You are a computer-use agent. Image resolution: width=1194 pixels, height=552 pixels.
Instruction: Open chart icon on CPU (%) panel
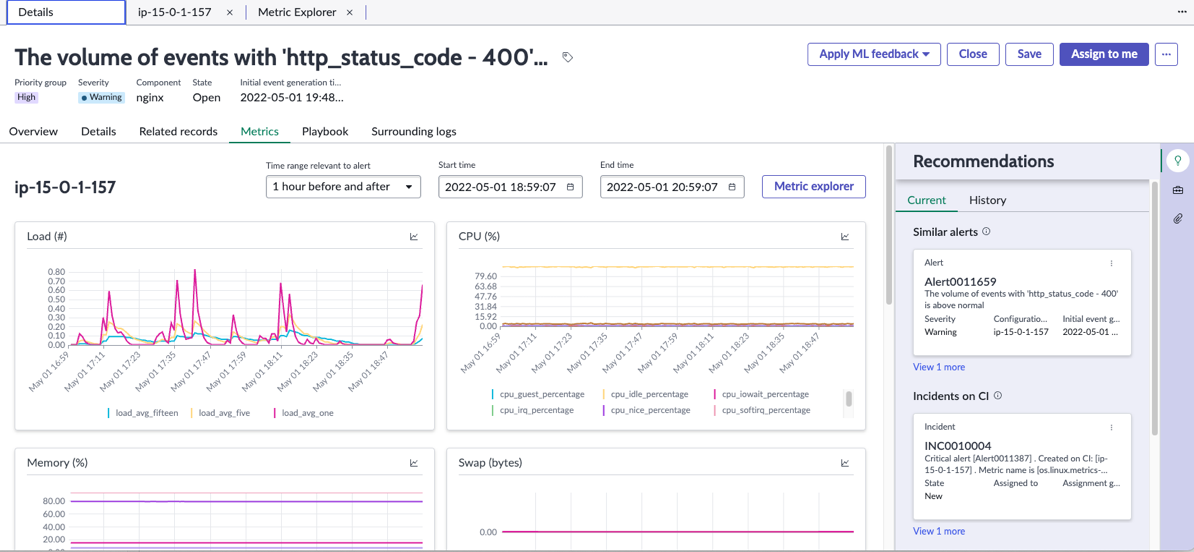pos(845,237)
